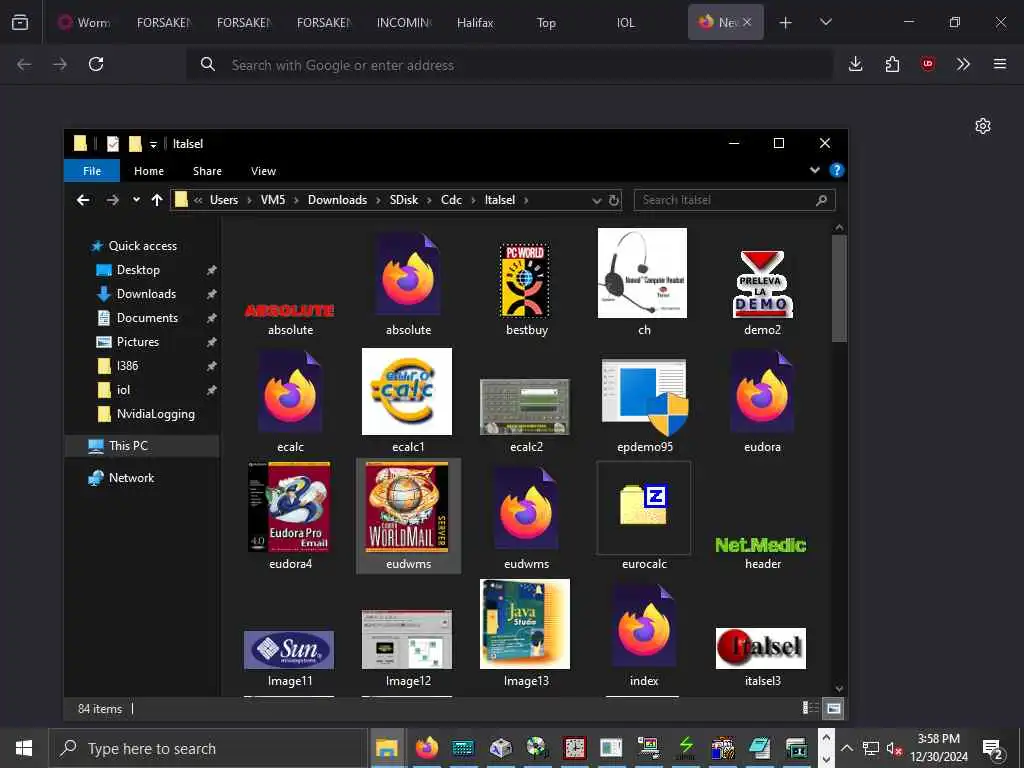The image size is (1024, 768).
Task: Click Cdc in the address breadcrumb
Action: (x=451, y=200)
